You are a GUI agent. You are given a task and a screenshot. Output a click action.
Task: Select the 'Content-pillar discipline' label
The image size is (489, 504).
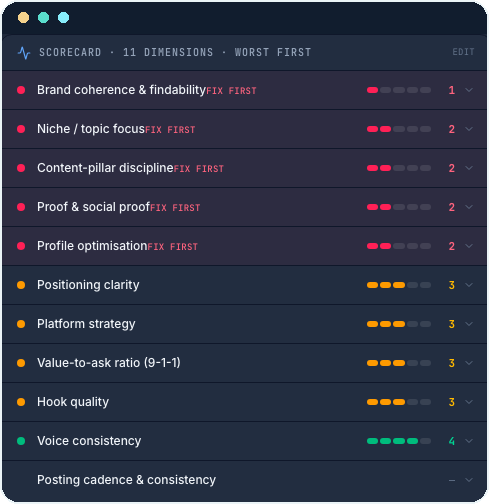(105, 168)
